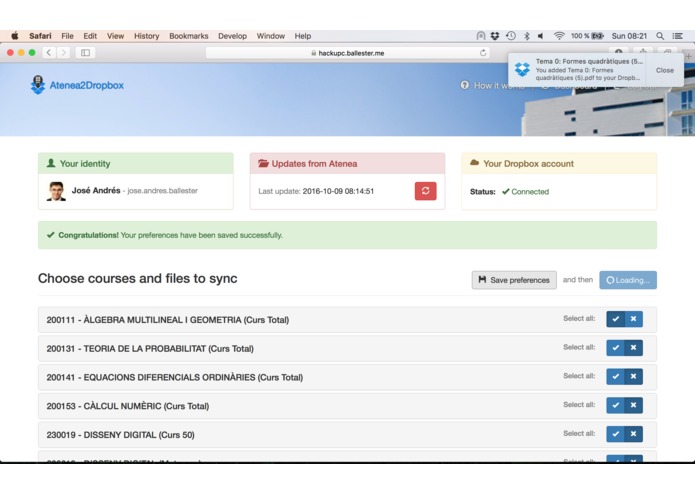Close the Dropbox notification
The image size is (695, 494).
click(664, 70)
